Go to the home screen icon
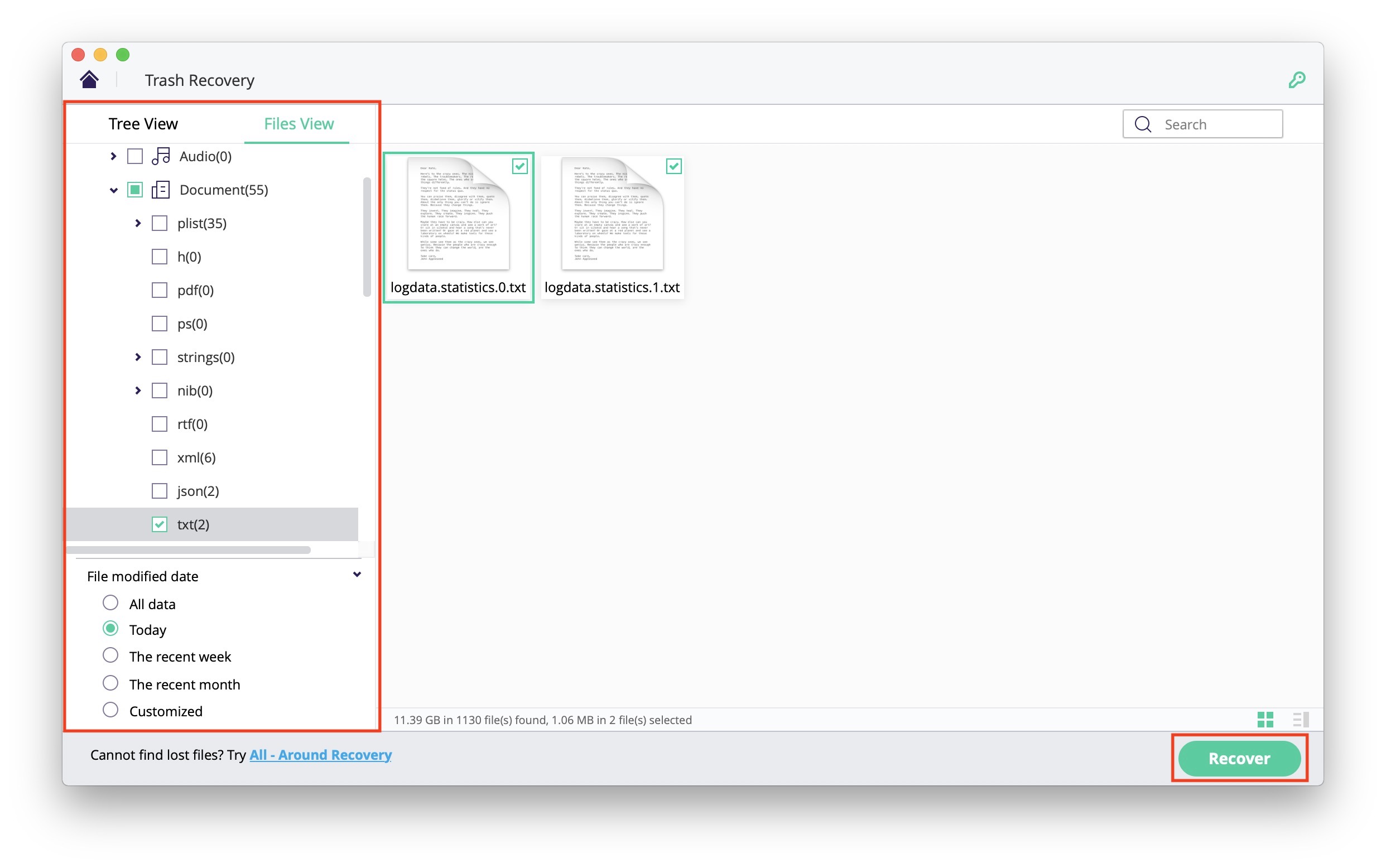The image size is (1386, 868). (x=89, y=79)
